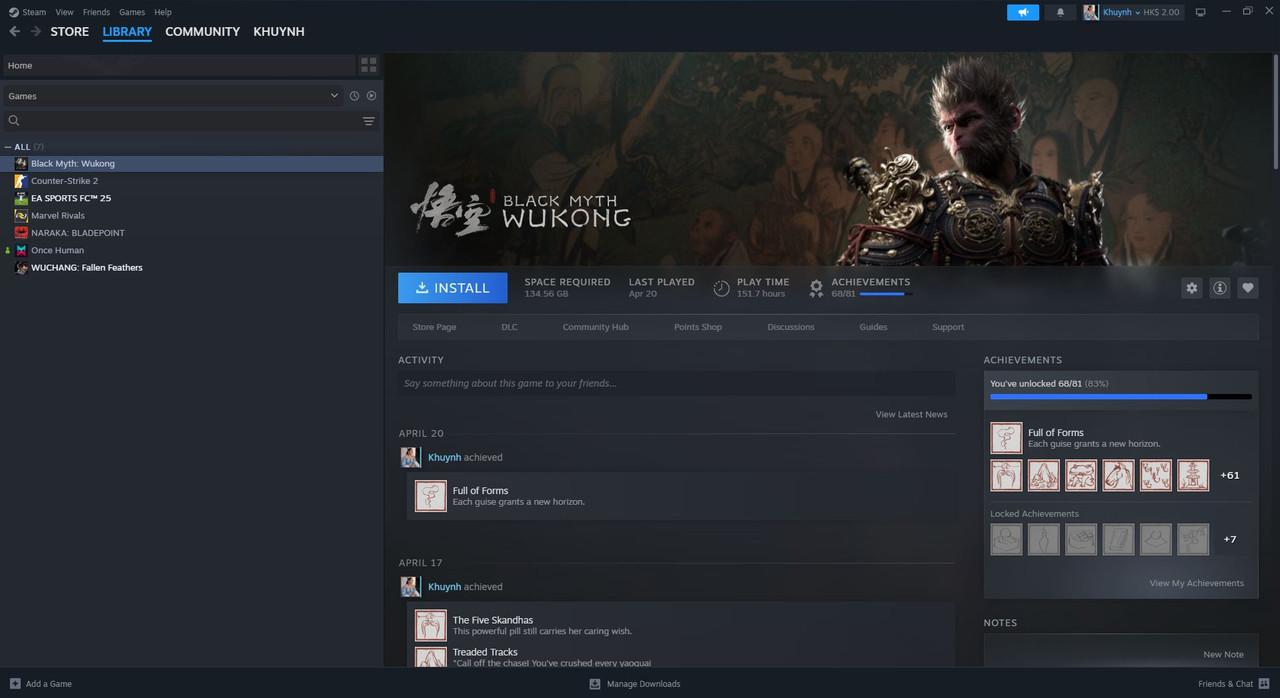Open Khuynh account dropdown
The width and height of the screenshot is (1280, 698).
pos(1131,12)
